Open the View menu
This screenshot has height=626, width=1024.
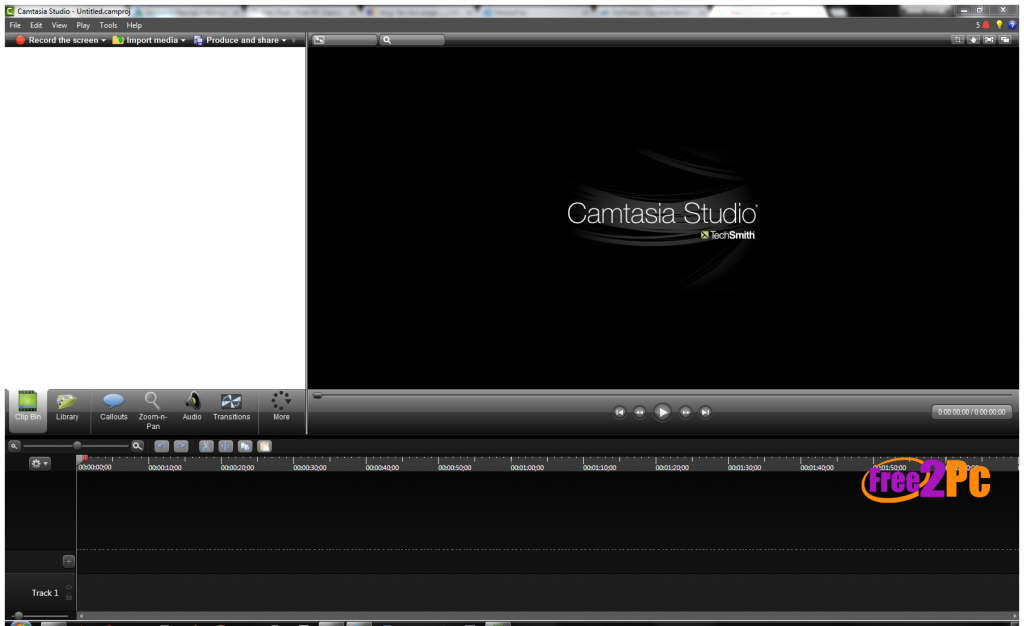tap(59, 25)
